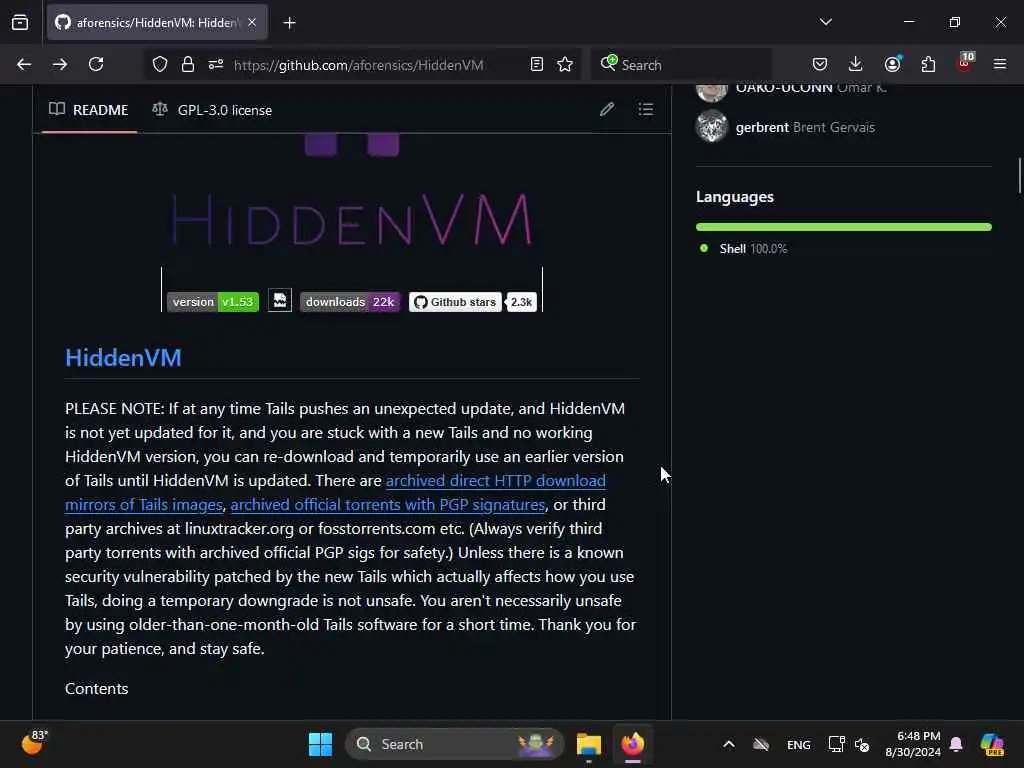Click the Languages heading
Screen dimensions: 1024x768
(735, 197)
